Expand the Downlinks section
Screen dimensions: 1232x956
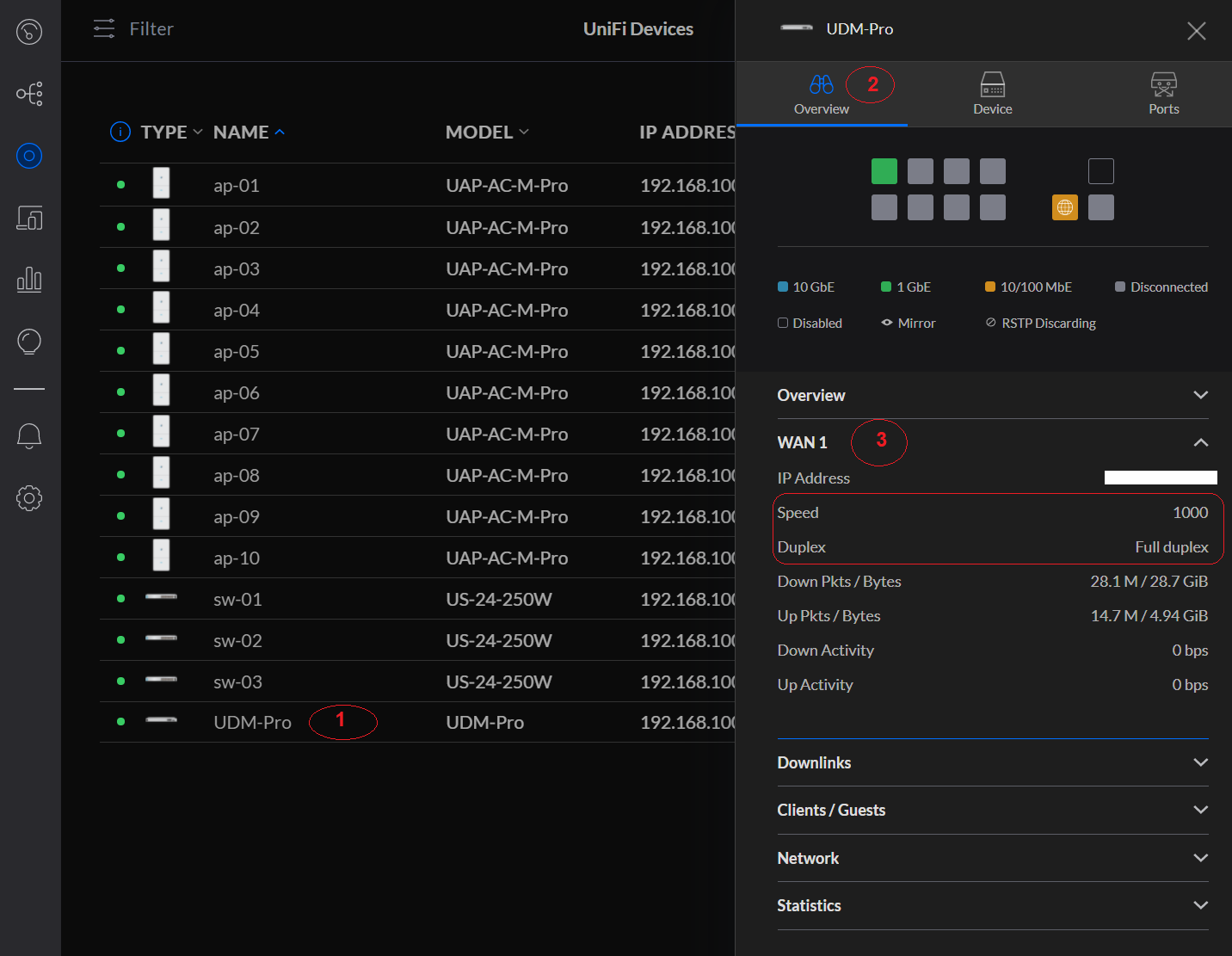click(x=993, y=762)
